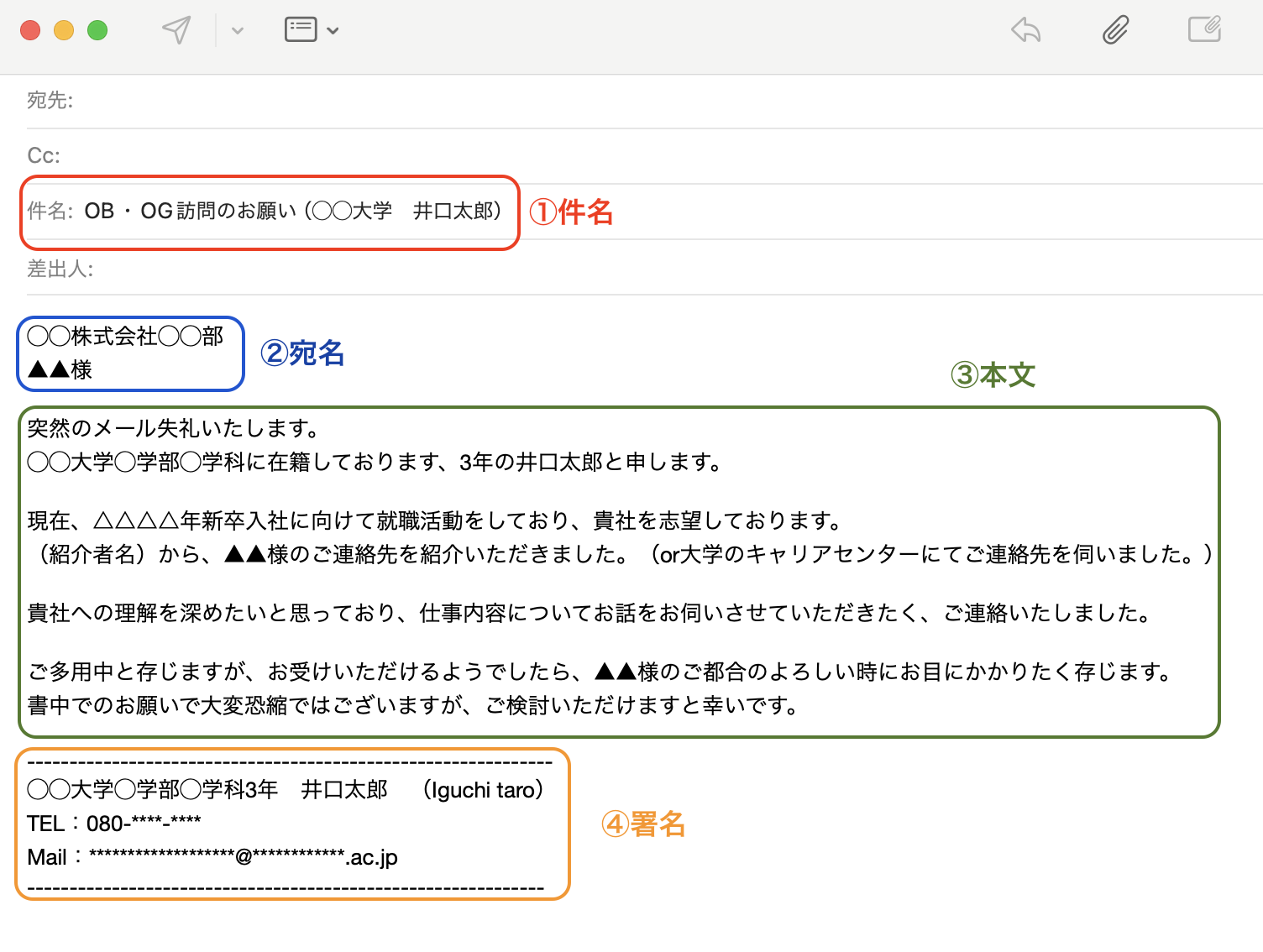Click the opening line 突然のメール失礼いたします
The width and height of the screenshot is (1263, 952).
click(173, 428)
